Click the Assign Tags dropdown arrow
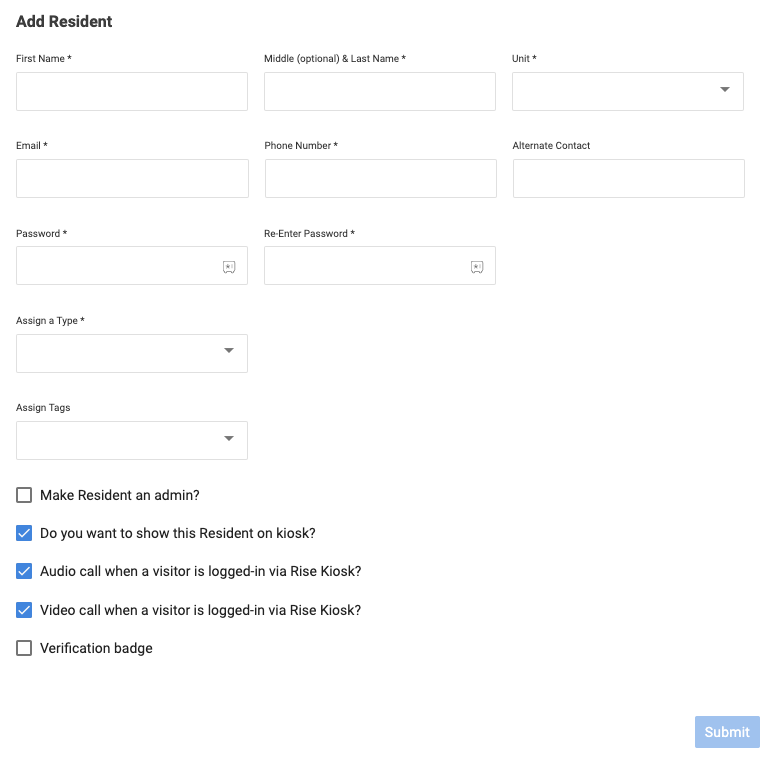This screenshot has height=762, width=769. tap(229, 439)
